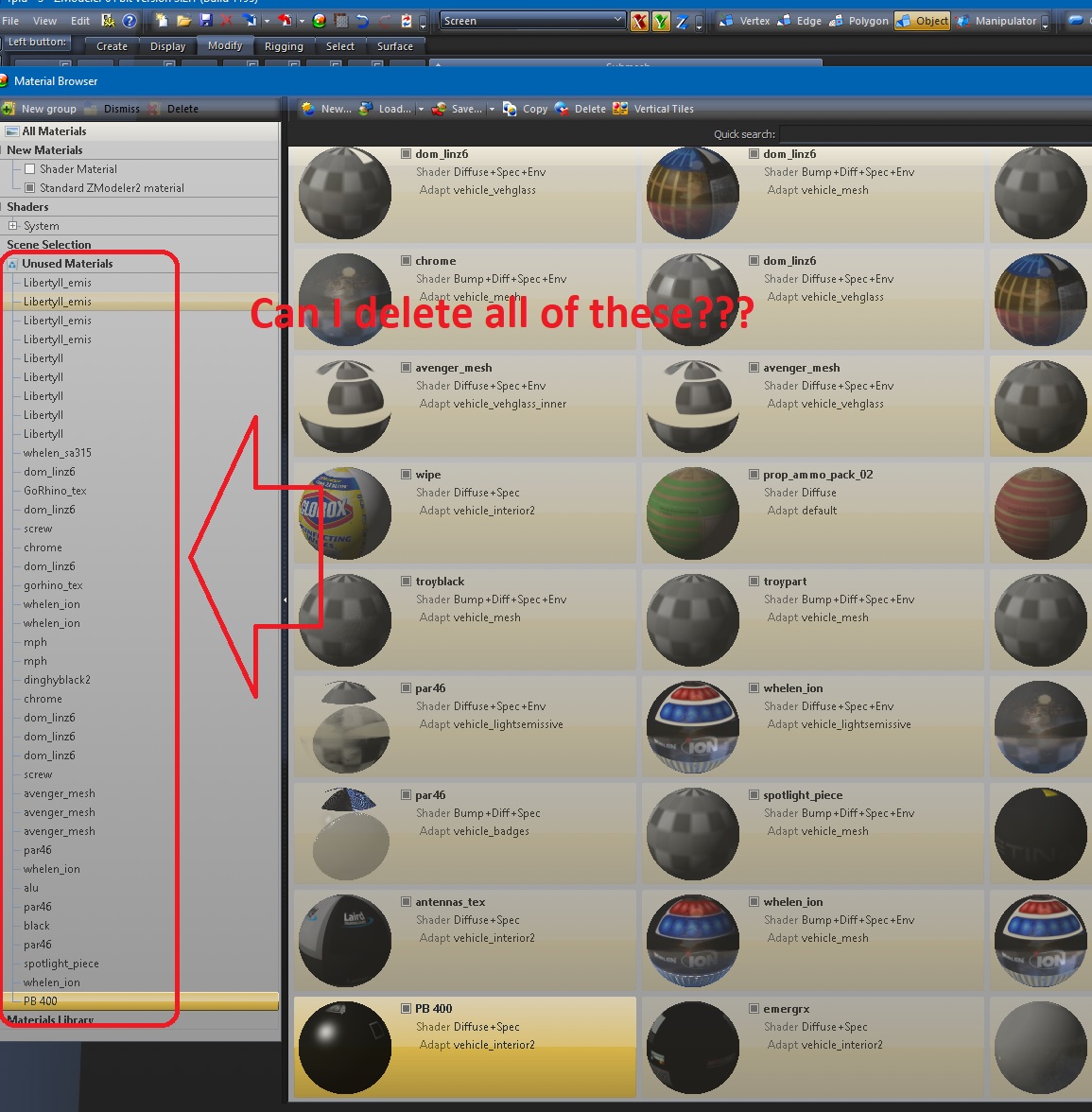
Task: Click the Unused Materials recycle icon
Action: point(12,264)
